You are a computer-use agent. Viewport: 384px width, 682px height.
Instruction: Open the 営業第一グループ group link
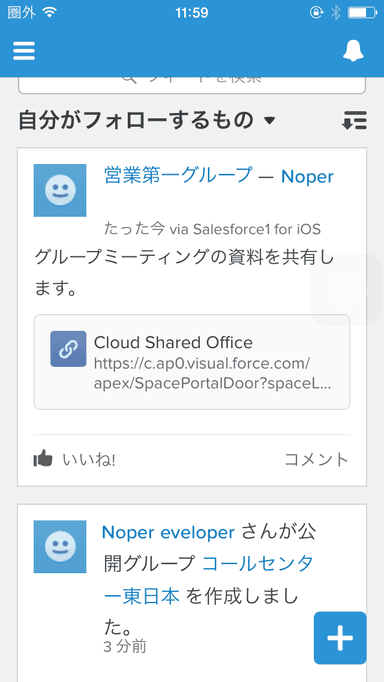tap(178, 175)
